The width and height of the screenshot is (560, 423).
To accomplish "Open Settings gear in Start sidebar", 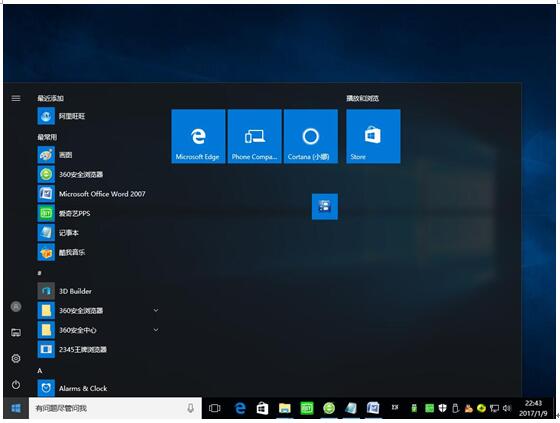I will [x=16, y=358].
